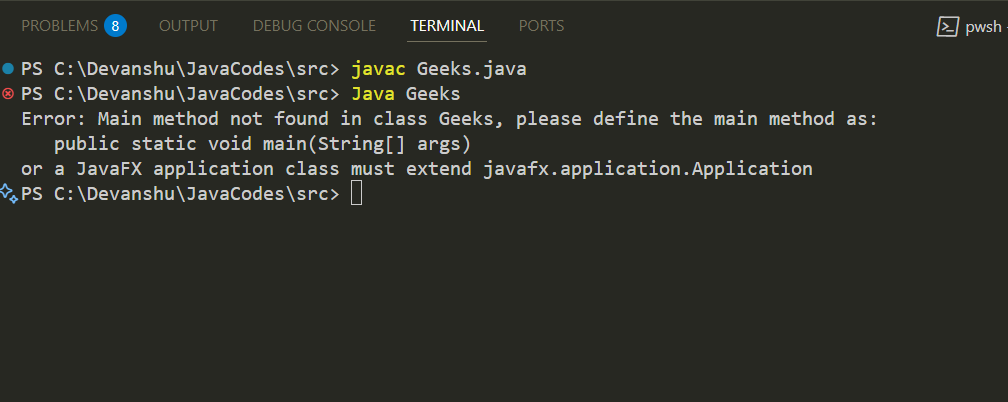
Task: Click the yellow Java command on second line
Action: (373, 94)
